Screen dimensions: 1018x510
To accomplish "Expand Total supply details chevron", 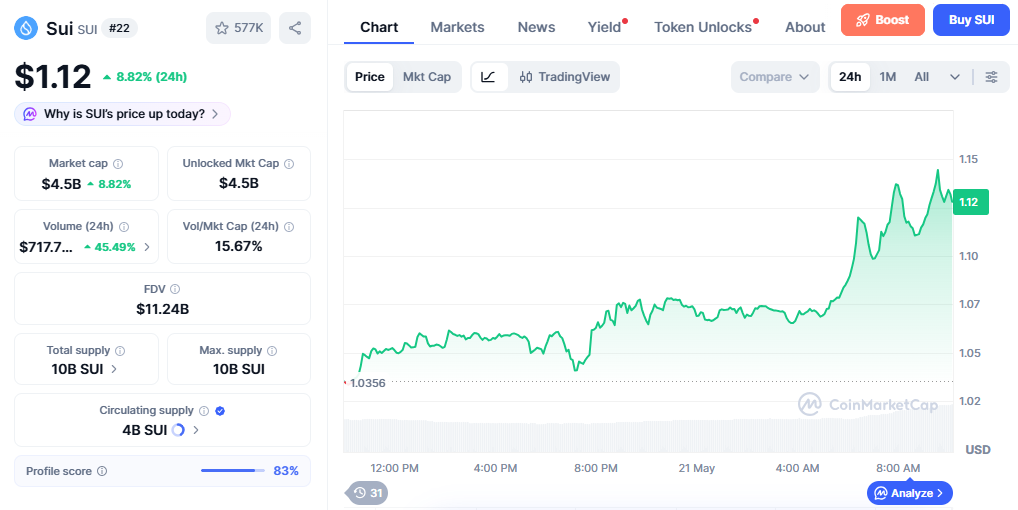I will 114,369.
